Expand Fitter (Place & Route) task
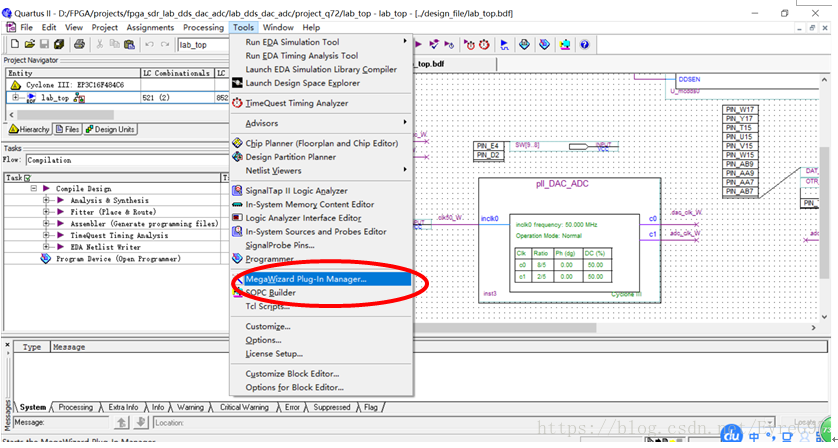Viewport: 838px width, 448px height. click(46, 212)
